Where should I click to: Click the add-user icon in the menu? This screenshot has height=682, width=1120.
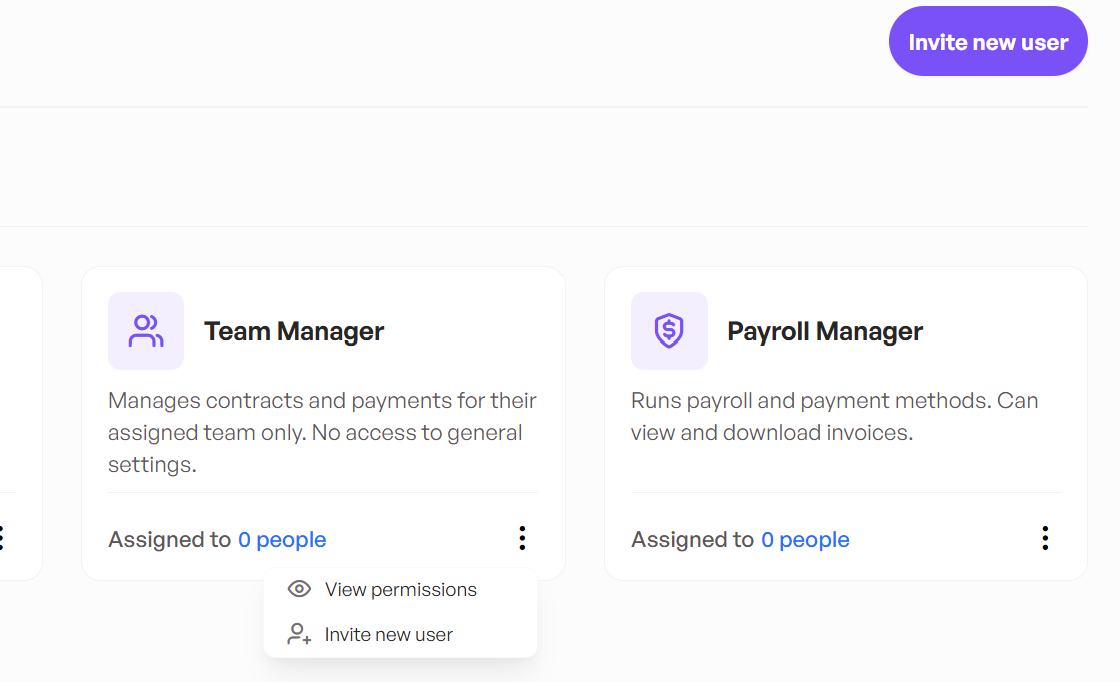coord(299,633)
